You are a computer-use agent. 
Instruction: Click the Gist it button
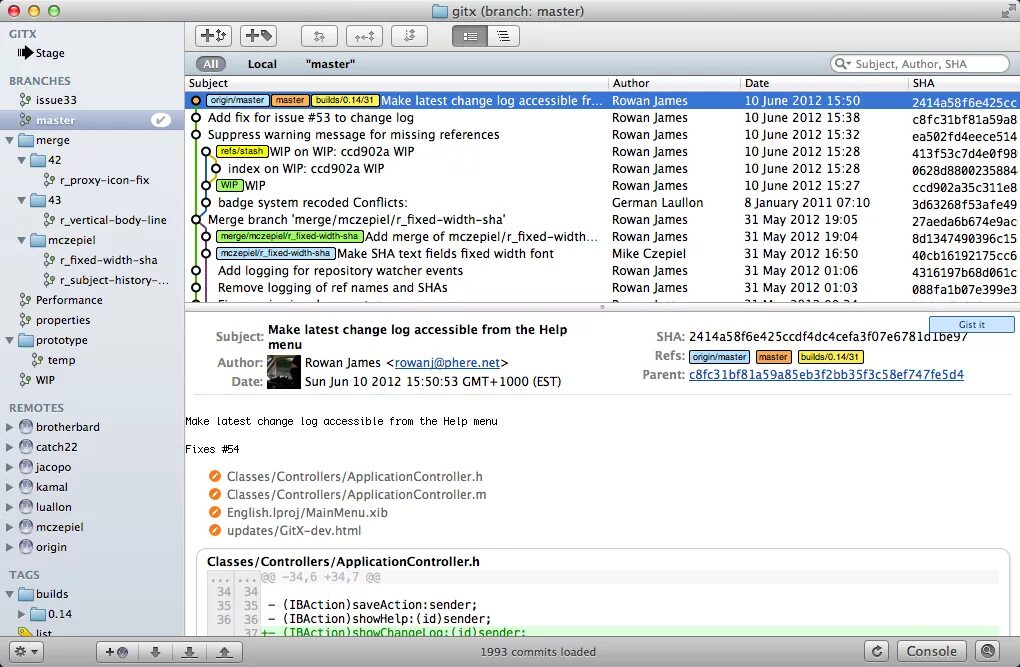[x=972, y=324]
